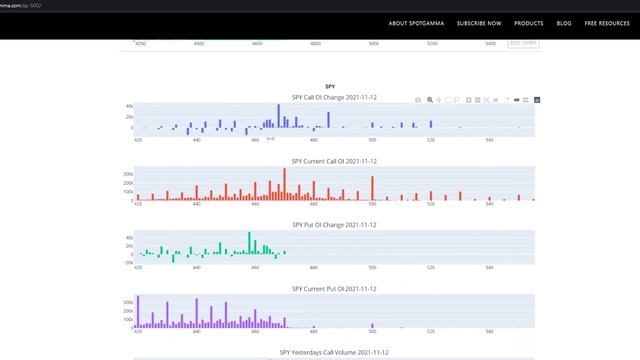Go to the BLOG page
Image resolution: width=640 pixels, height=360 pixels.
(564, 23)
